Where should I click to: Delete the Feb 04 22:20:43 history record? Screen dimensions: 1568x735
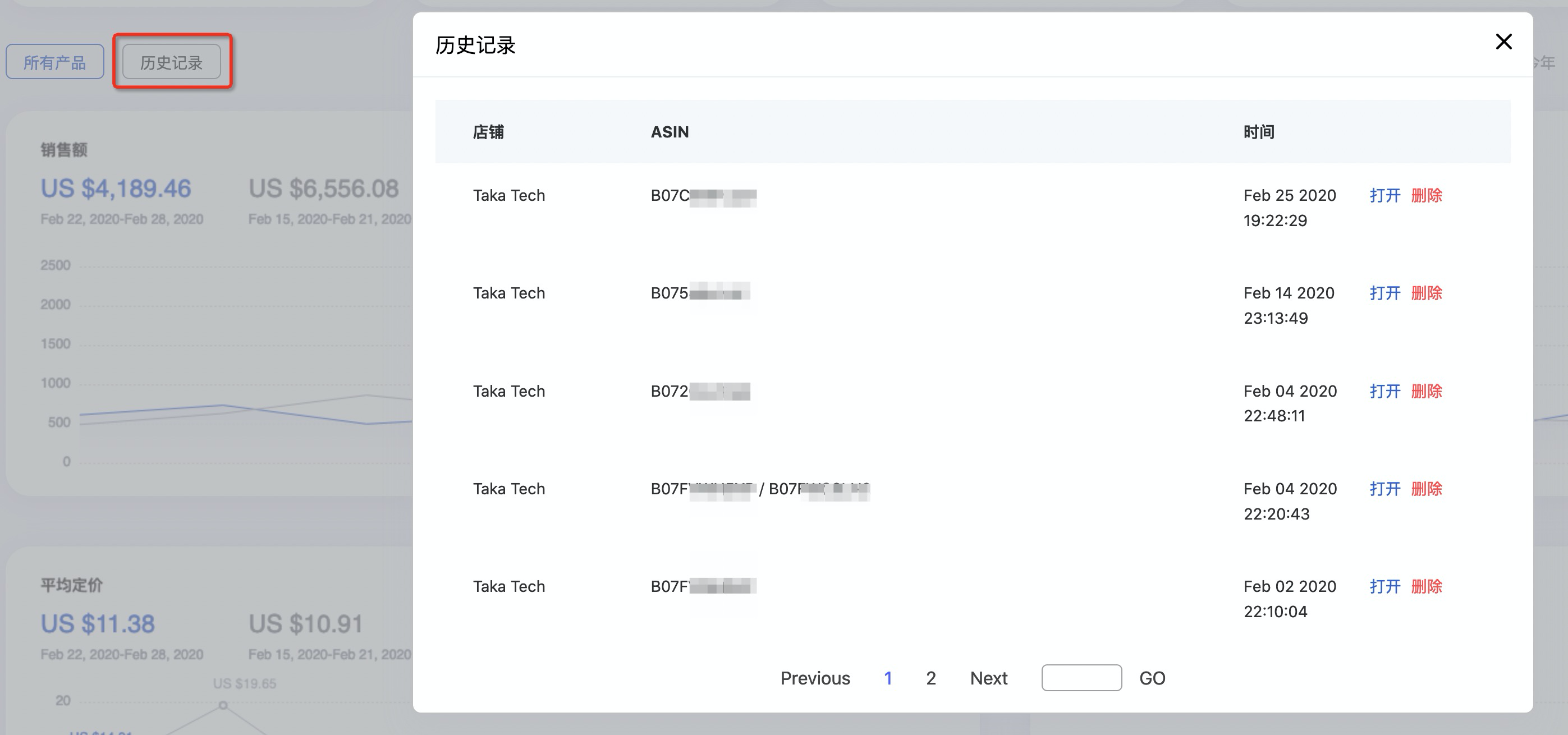1426,489
